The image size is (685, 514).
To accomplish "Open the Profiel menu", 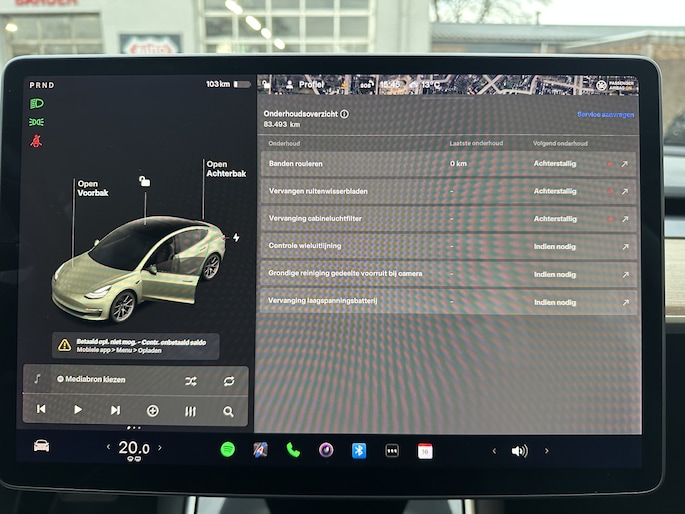I will pyautogui.click(x=305, y=85).
